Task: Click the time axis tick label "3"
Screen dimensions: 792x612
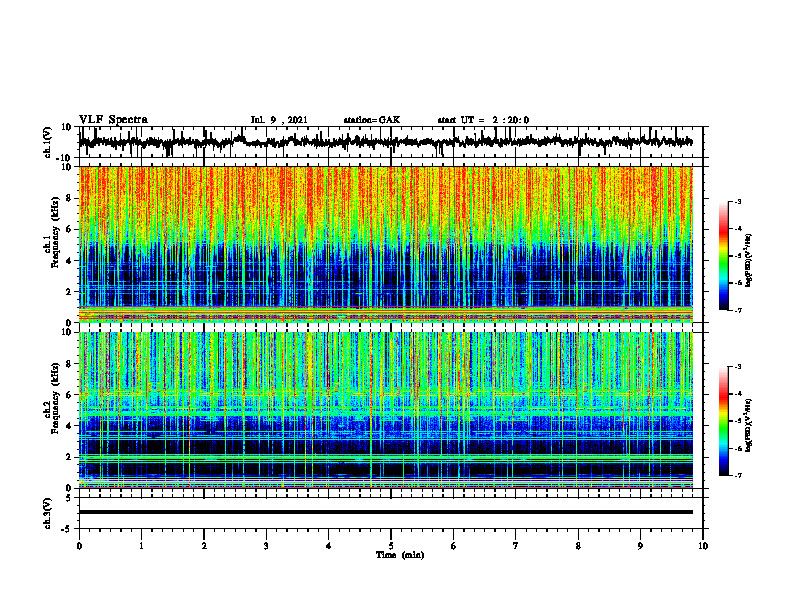Action: (x=266, y=546)
